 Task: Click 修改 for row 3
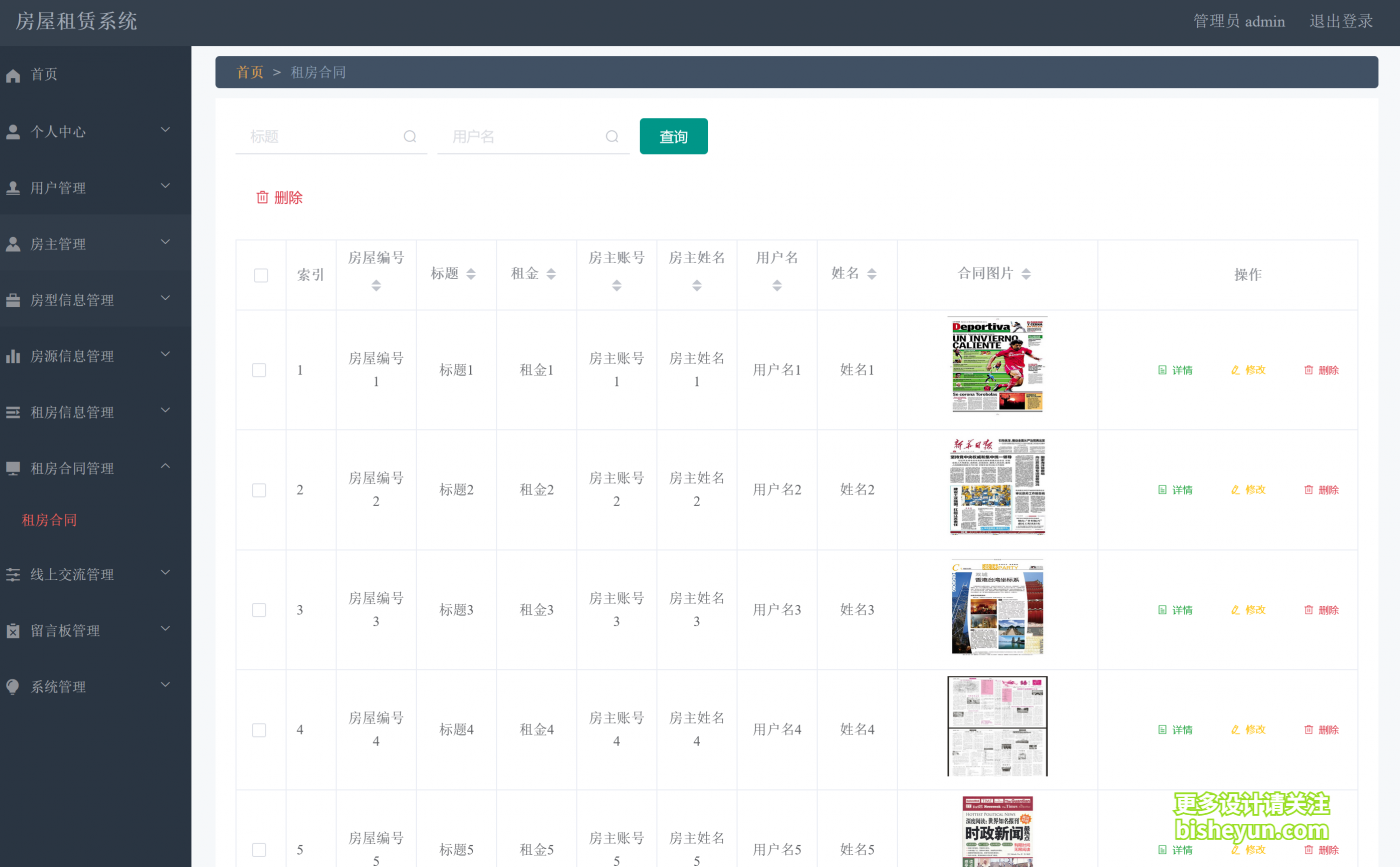pos(1248,610)
